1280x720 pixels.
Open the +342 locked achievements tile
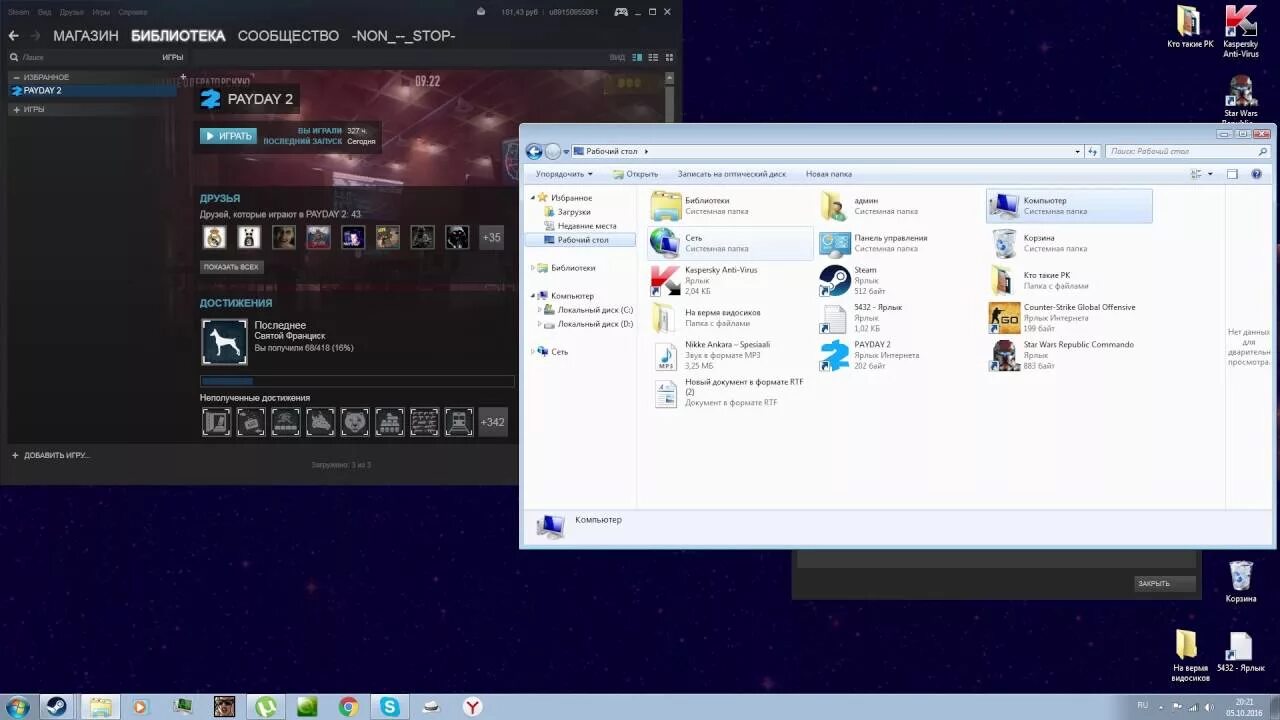pos(492,422)
